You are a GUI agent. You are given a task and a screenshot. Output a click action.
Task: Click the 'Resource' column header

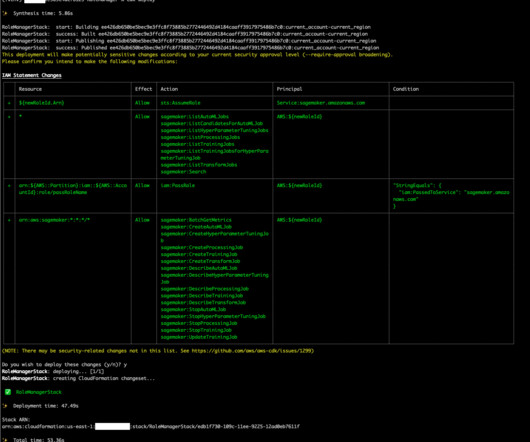pyautogui.click(x=30, y=89)
